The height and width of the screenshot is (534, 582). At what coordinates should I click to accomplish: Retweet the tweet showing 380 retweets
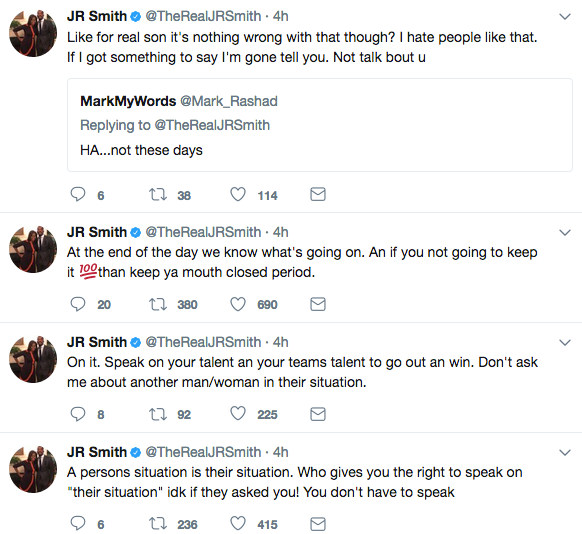(x=158, y=304)
